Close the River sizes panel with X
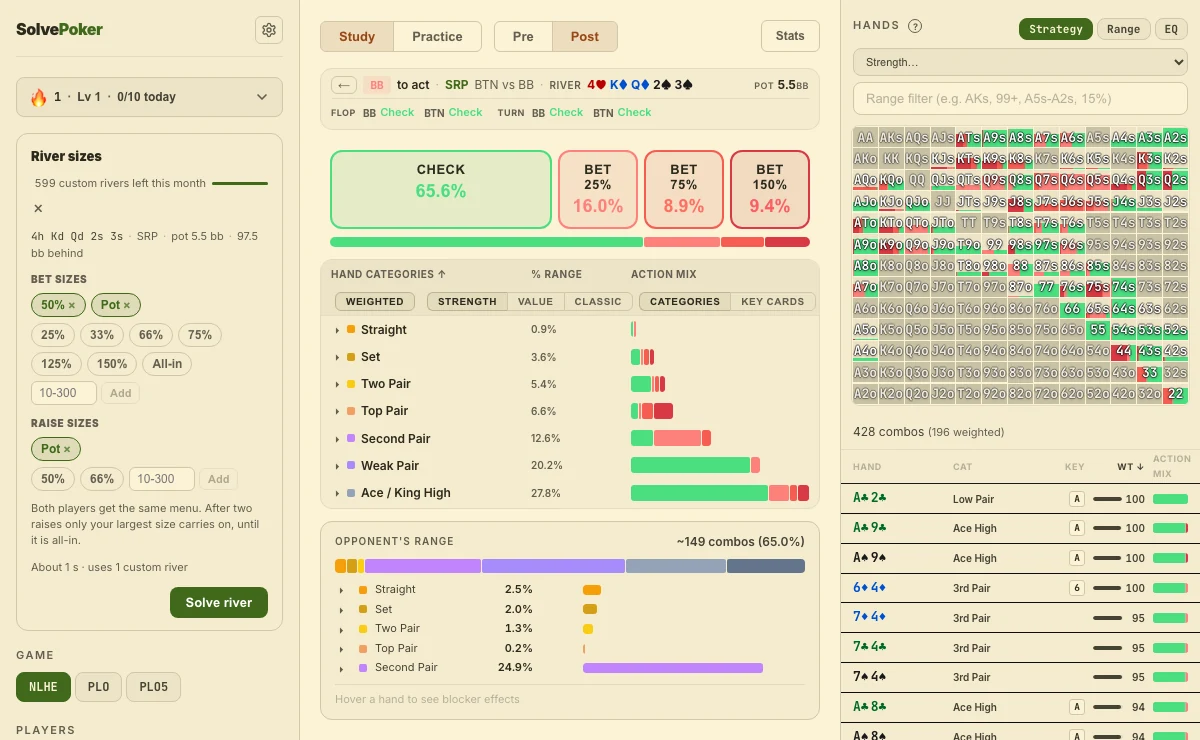 [38, 208]
